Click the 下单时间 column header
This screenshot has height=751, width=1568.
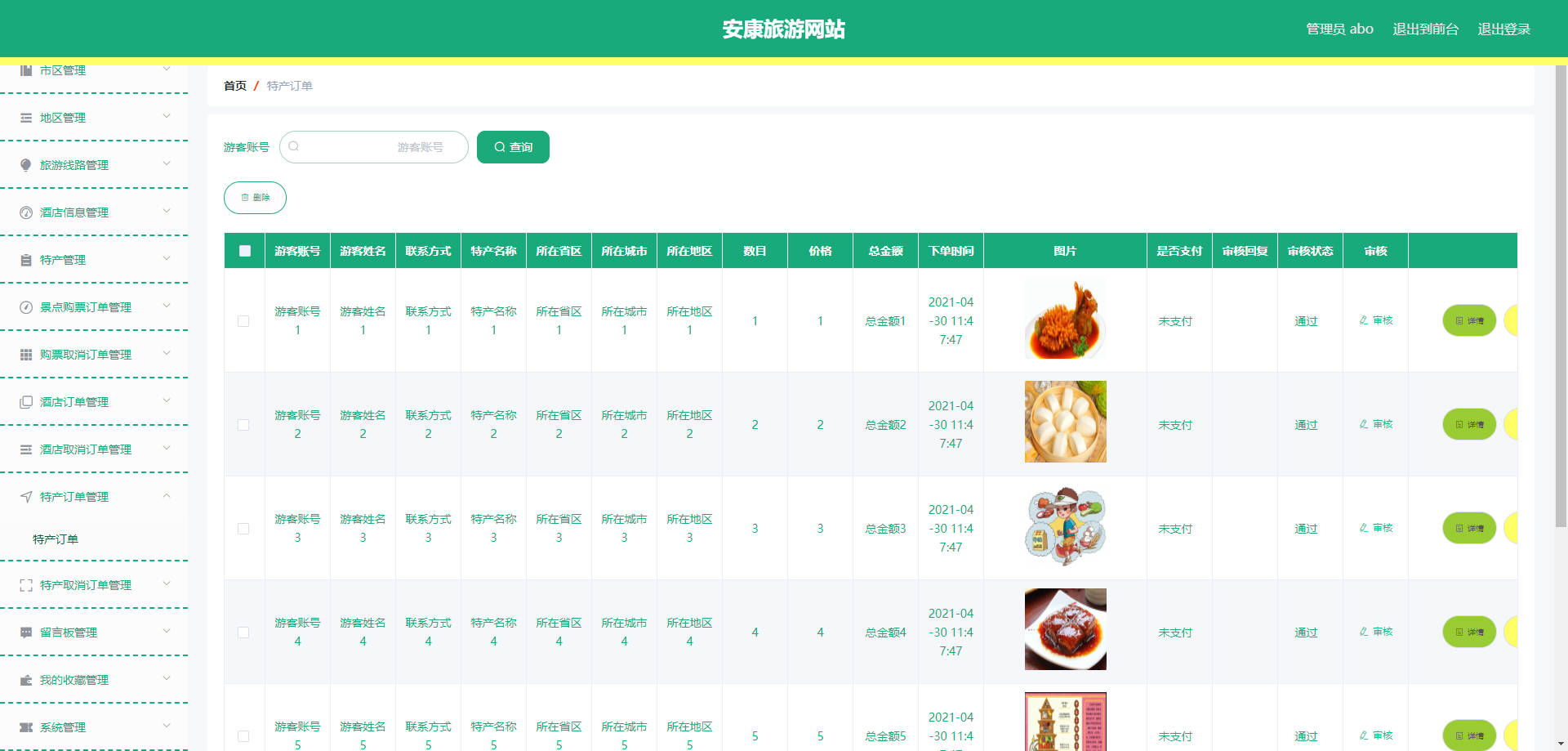pos(951,251)
